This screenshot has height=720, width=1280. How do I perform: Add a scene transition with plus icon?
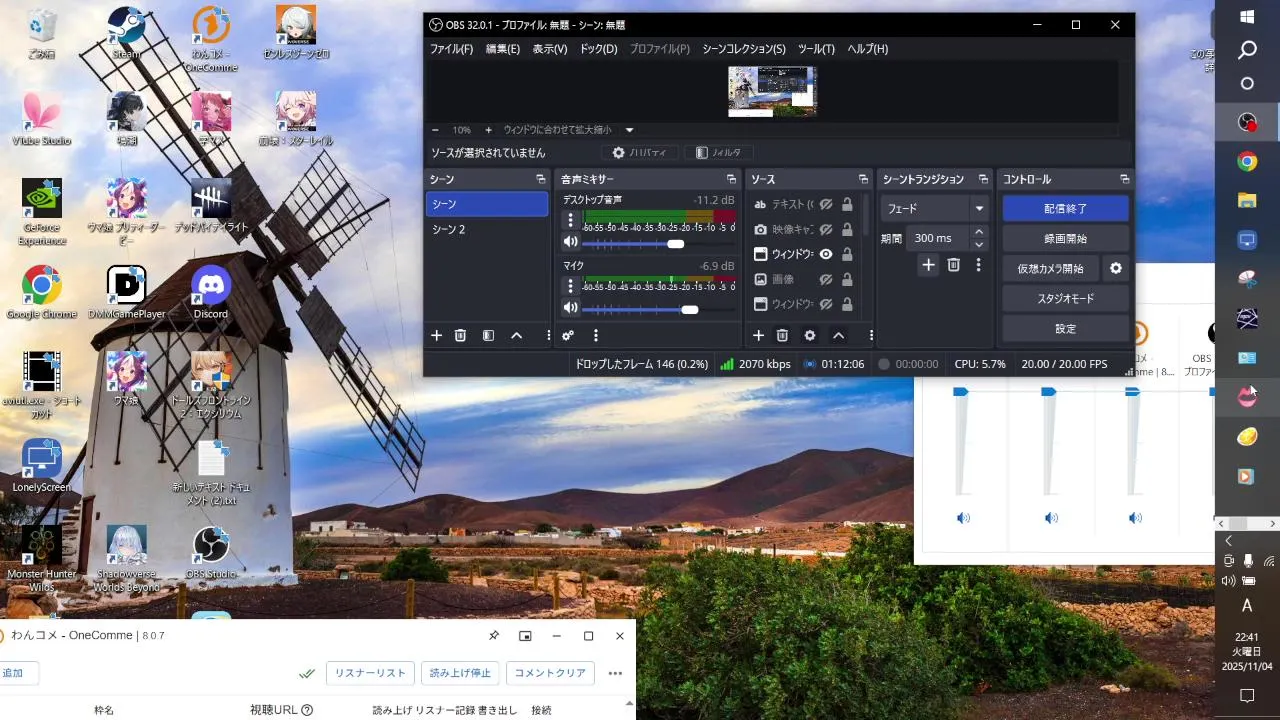tap(928, 265)
